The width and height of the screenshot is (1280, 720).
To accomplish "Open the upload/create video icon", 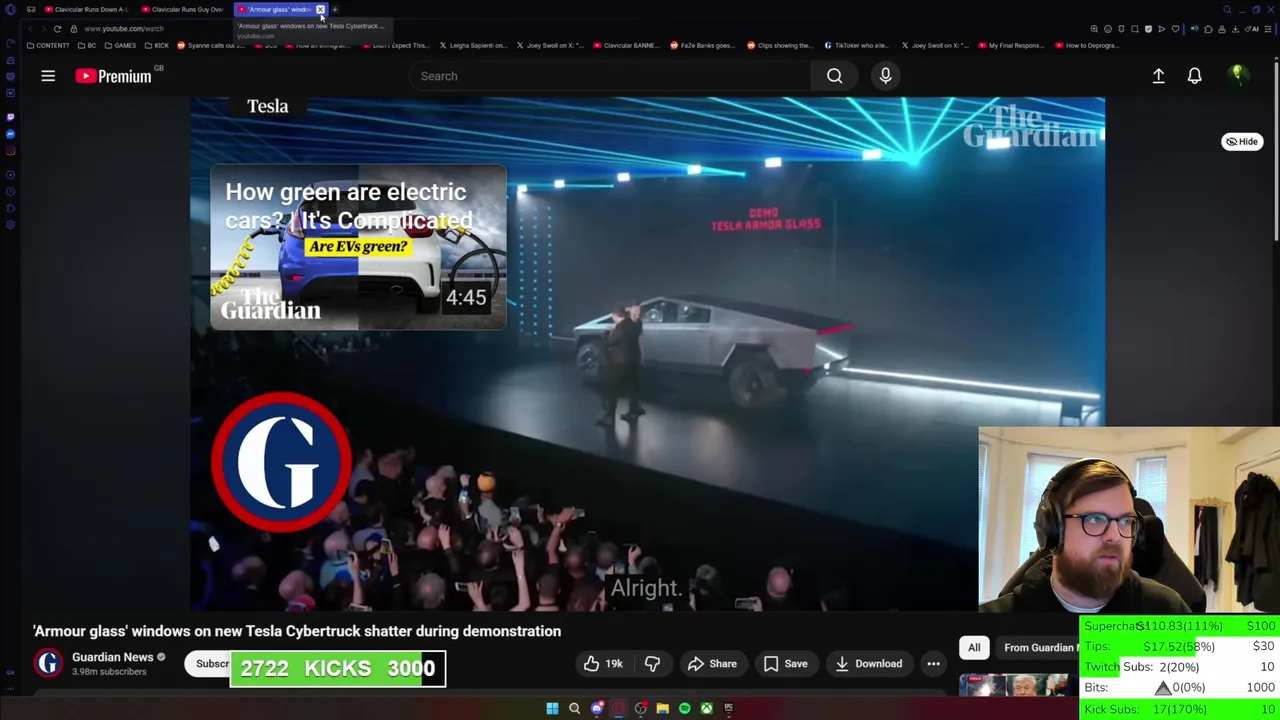I will [1158, 76].
